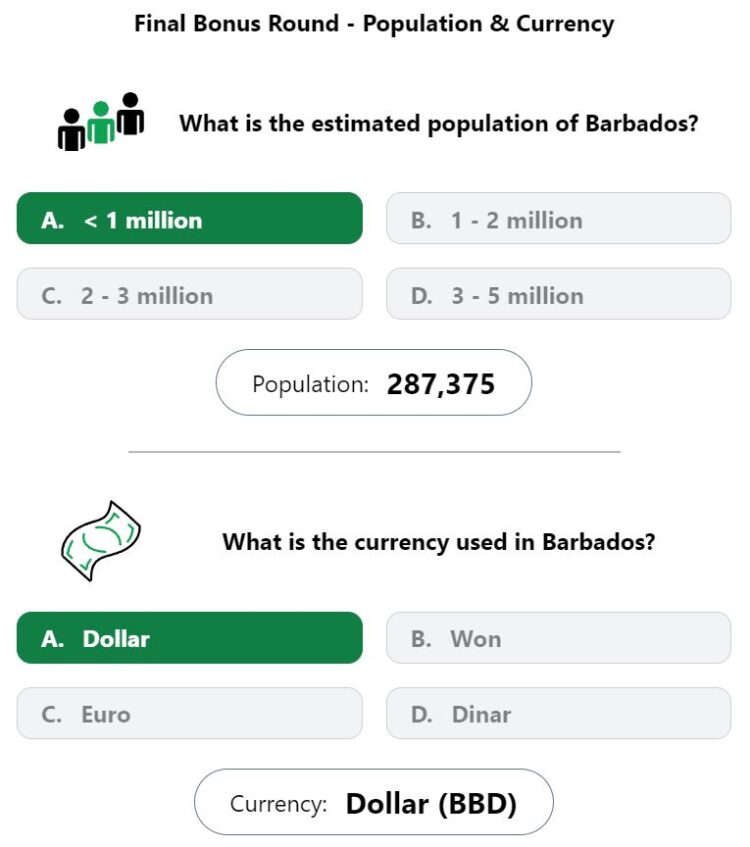Click the 287,375 population number
Viewport: 750px width, 847px height.
pos(441,385)
